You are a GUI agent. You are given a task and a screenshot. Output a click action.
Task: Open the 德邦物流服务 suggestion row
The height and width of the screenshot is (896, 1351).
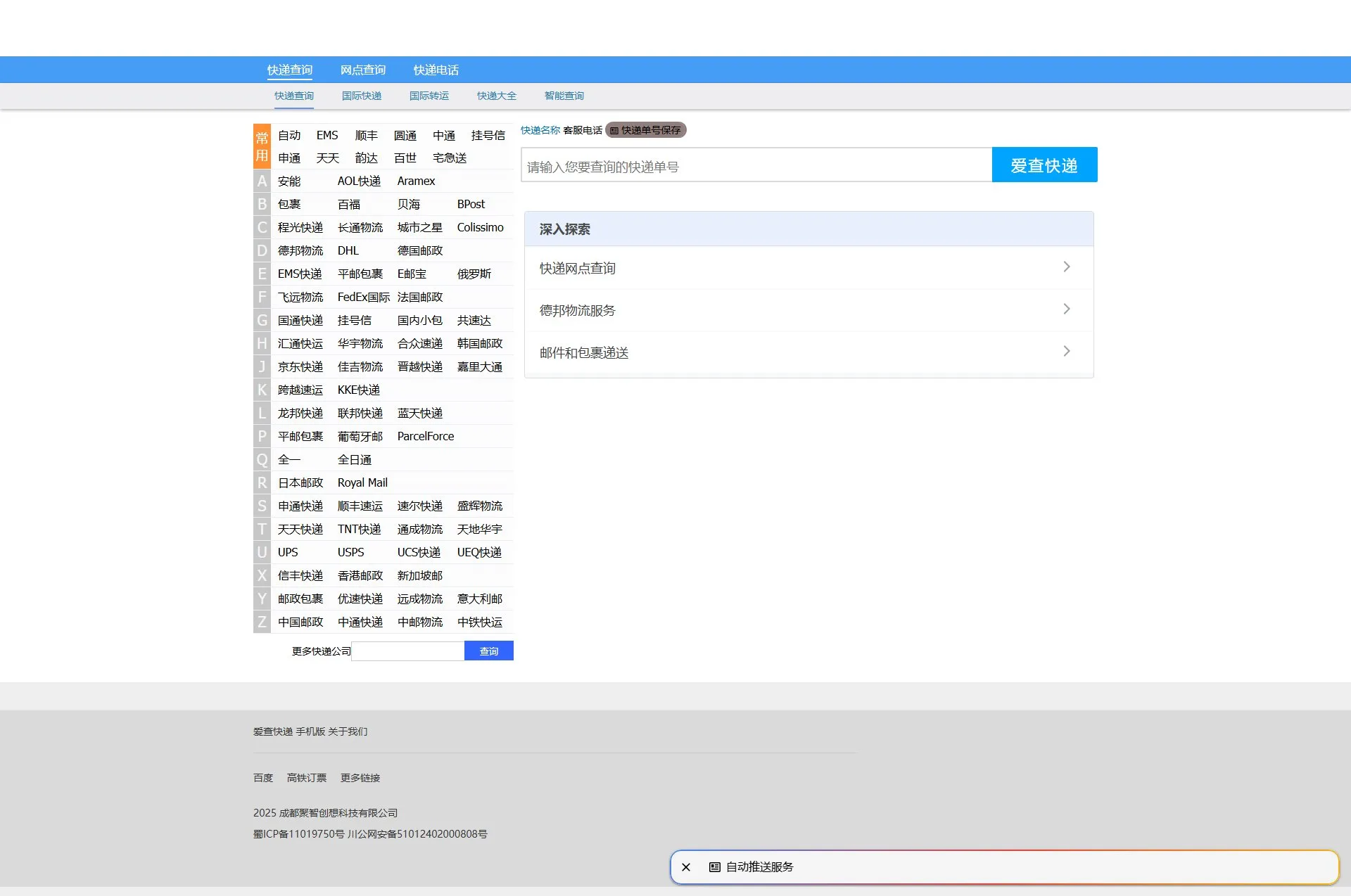[x=809, y=310]
